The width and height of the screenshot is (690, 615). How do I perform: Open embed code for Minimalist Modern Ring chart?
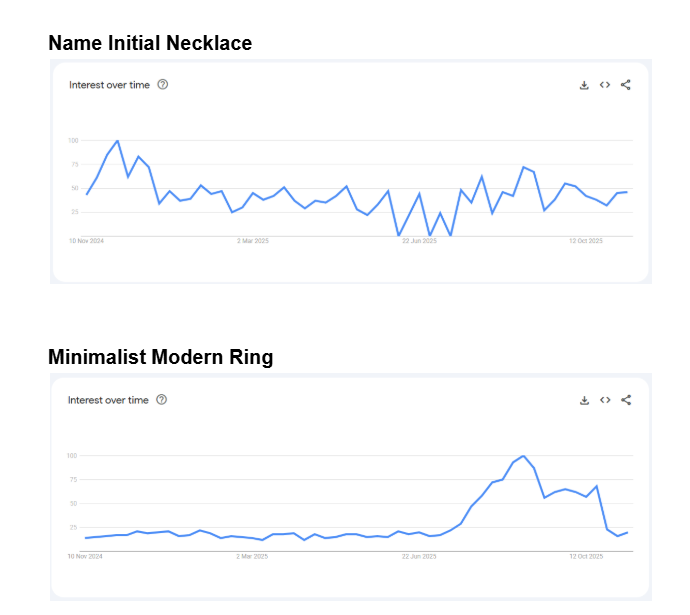(x=605, y=400)
